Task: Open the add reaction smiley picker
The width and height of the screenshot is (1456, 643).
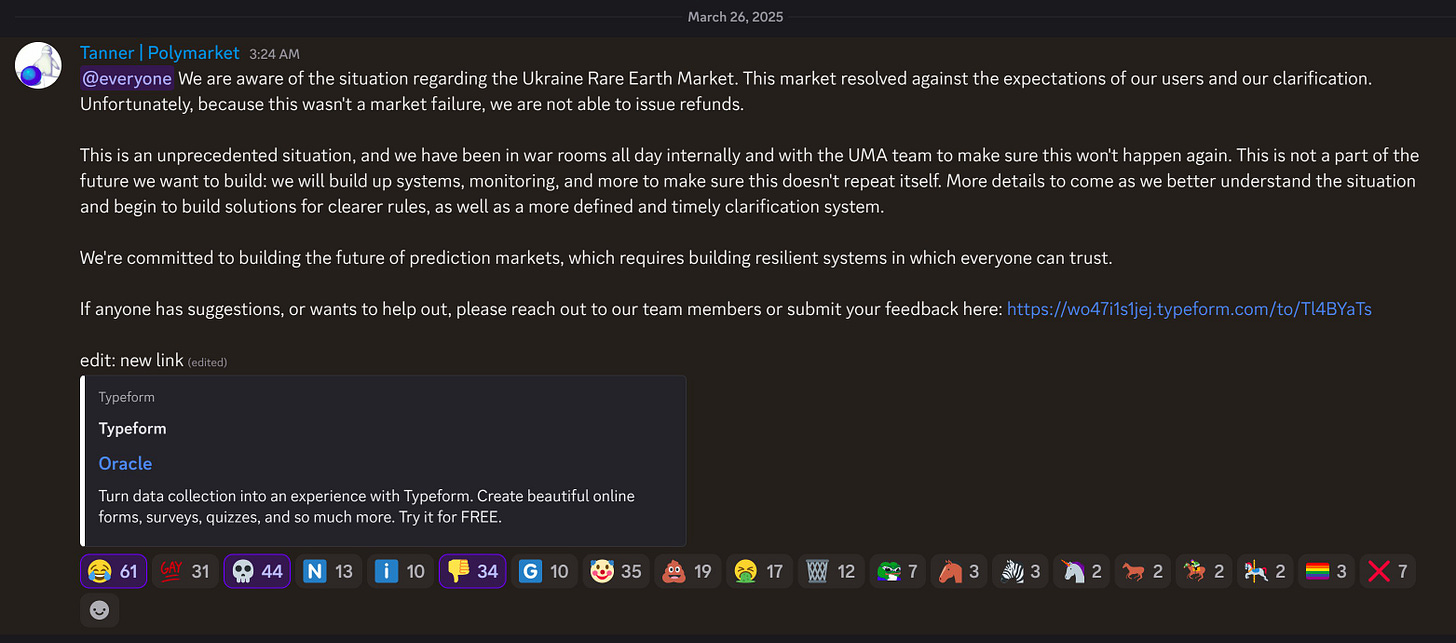Action: tap(99, 610)
